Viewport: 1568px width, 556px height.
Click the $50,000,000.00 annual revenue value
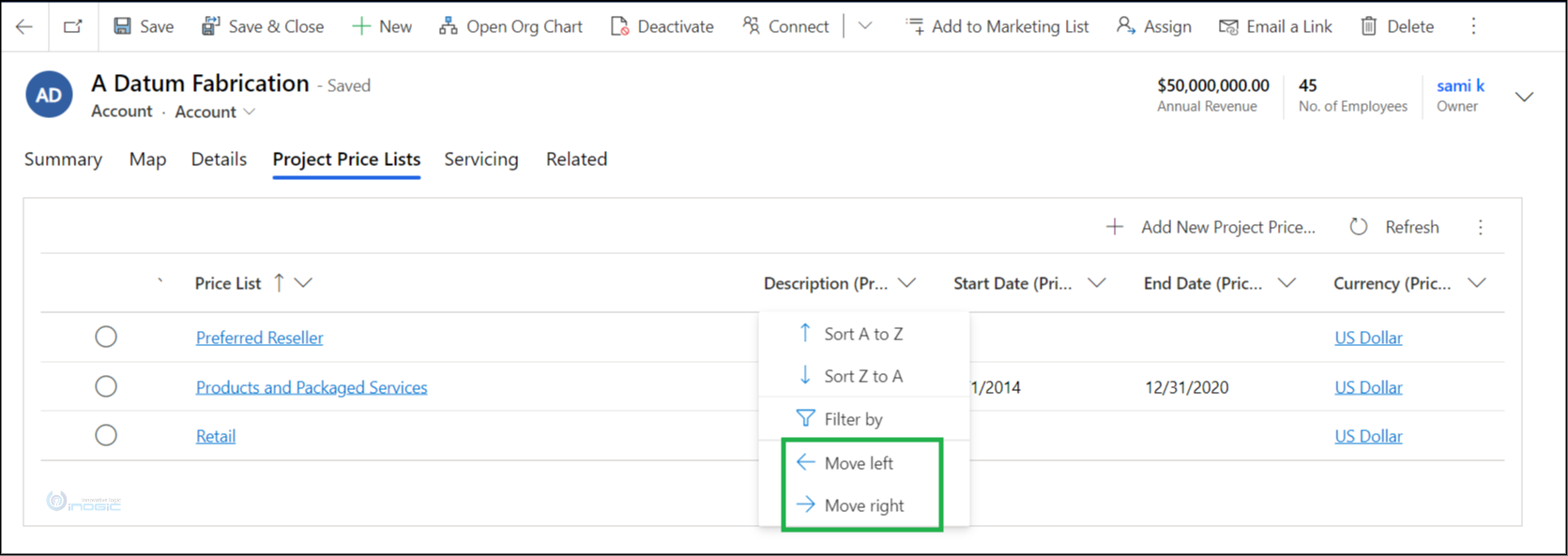click(x=1213, y=85)
